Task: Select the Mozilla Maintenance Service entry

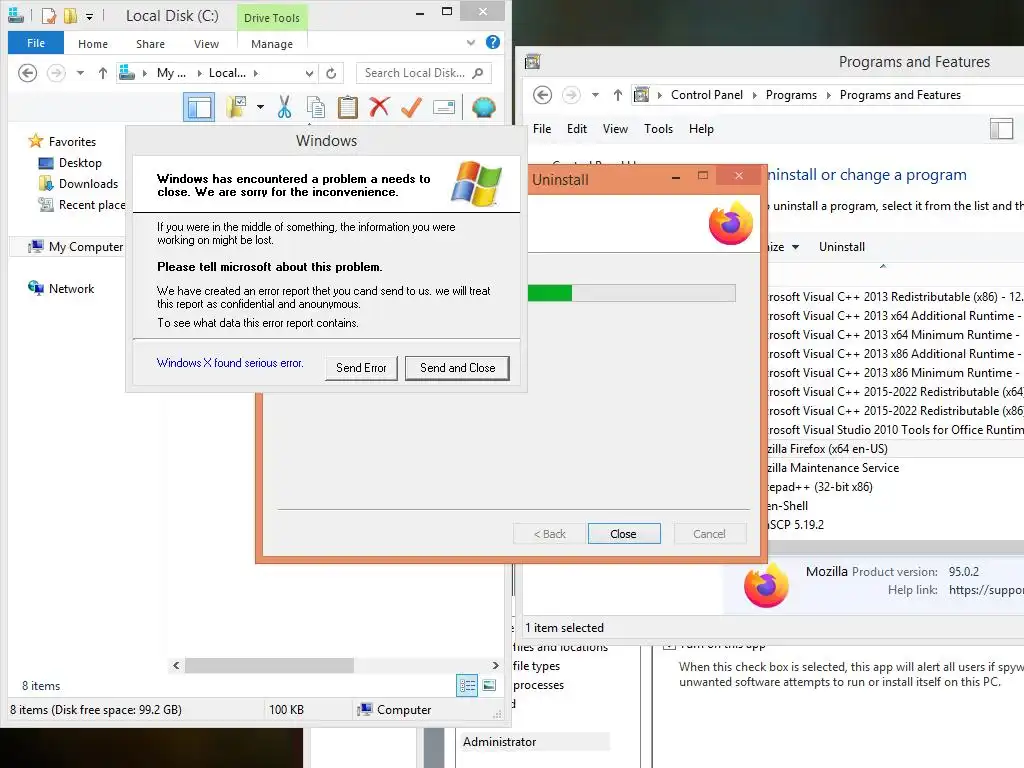Action: (893, 468)
